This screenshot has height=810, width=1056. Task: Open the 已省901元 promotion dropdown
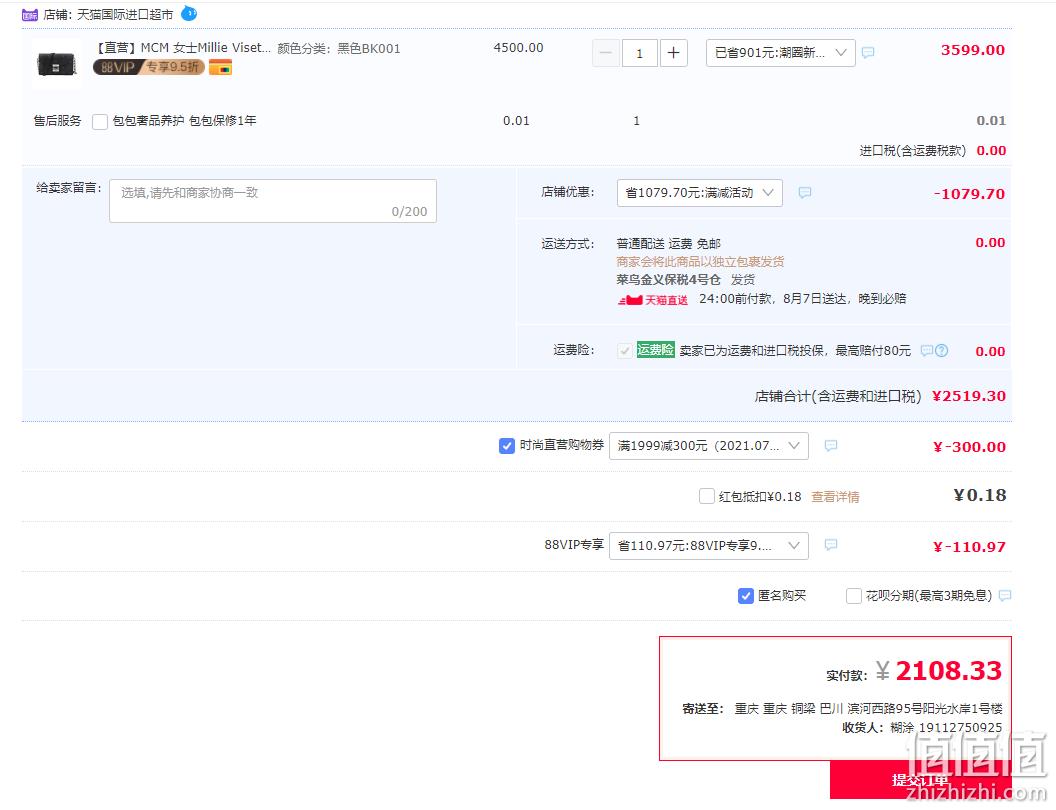pyautogui.click(x=781, y=53)
